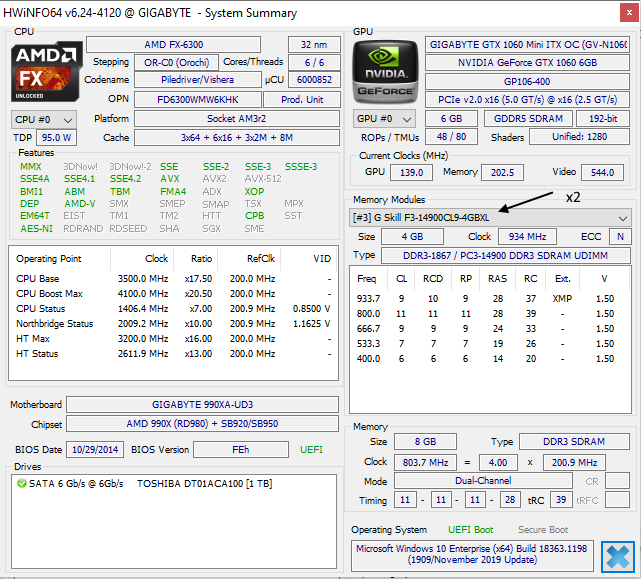Click the blue X close summary button
Screen dimensions: 641x579
618,557
